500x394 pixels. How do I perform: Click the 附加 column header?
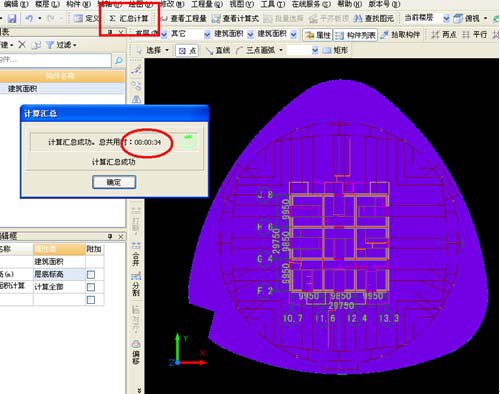coord(95,249)
